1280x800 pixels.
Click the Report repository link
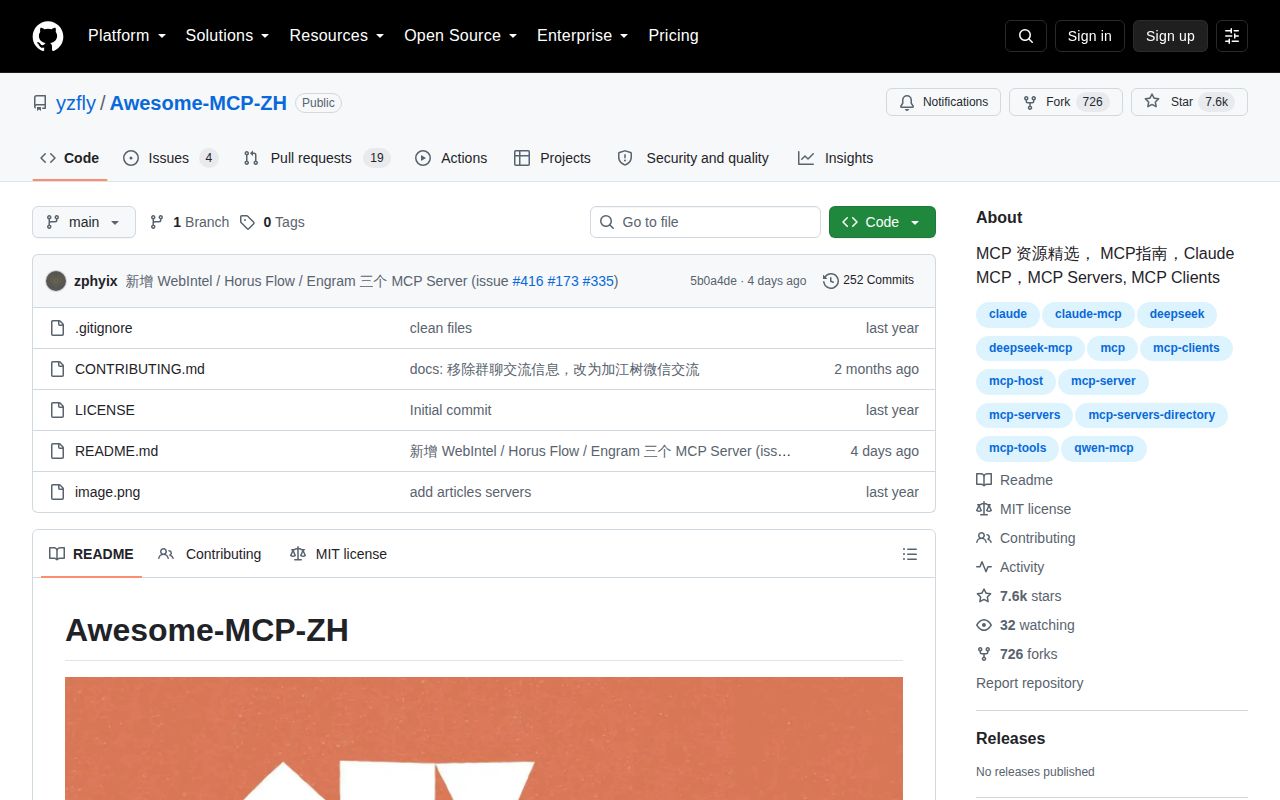click(x=1030, y=683)
